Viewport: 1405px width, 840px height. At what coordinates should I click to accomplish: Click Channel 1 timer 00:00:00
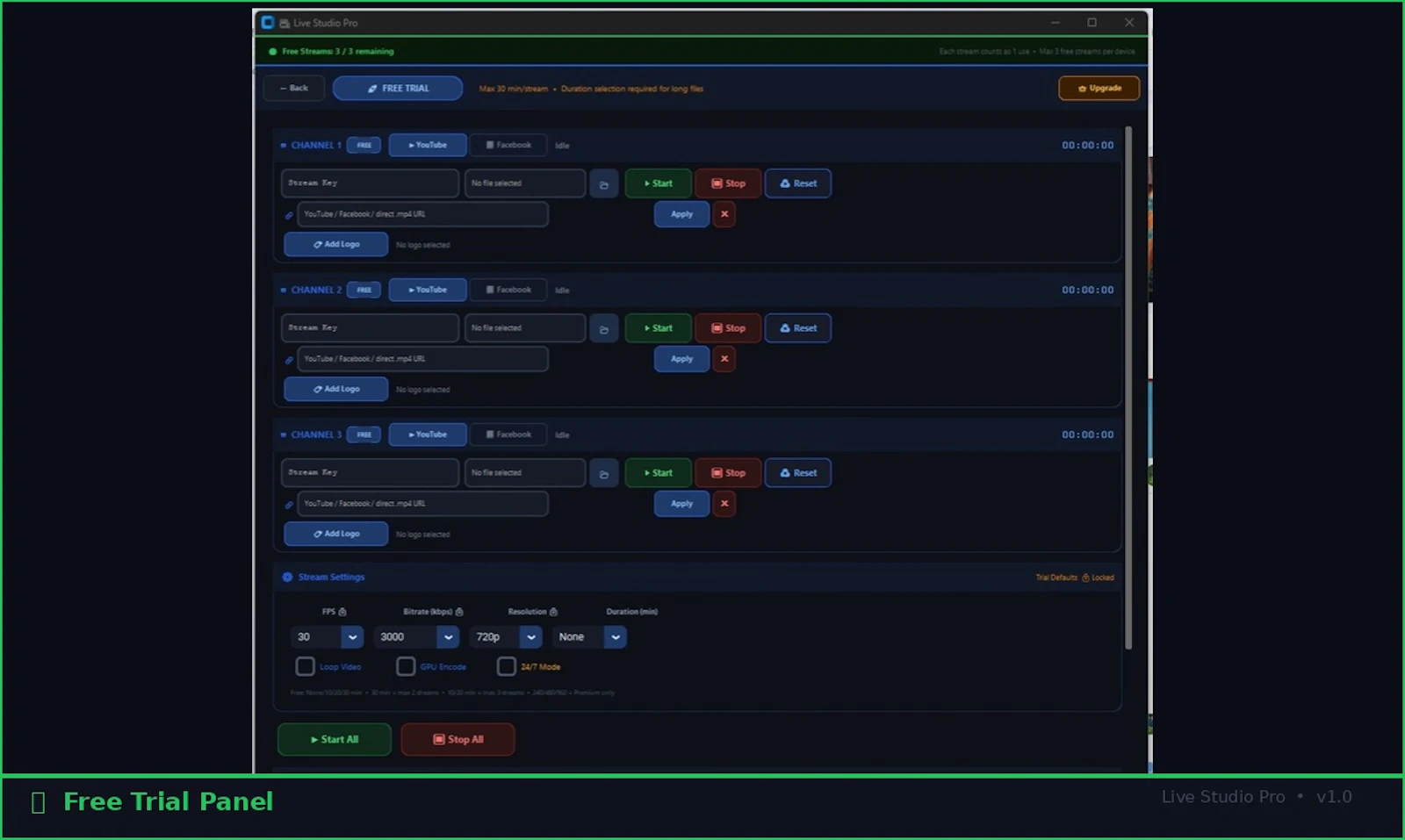[x=1087, y=146]
